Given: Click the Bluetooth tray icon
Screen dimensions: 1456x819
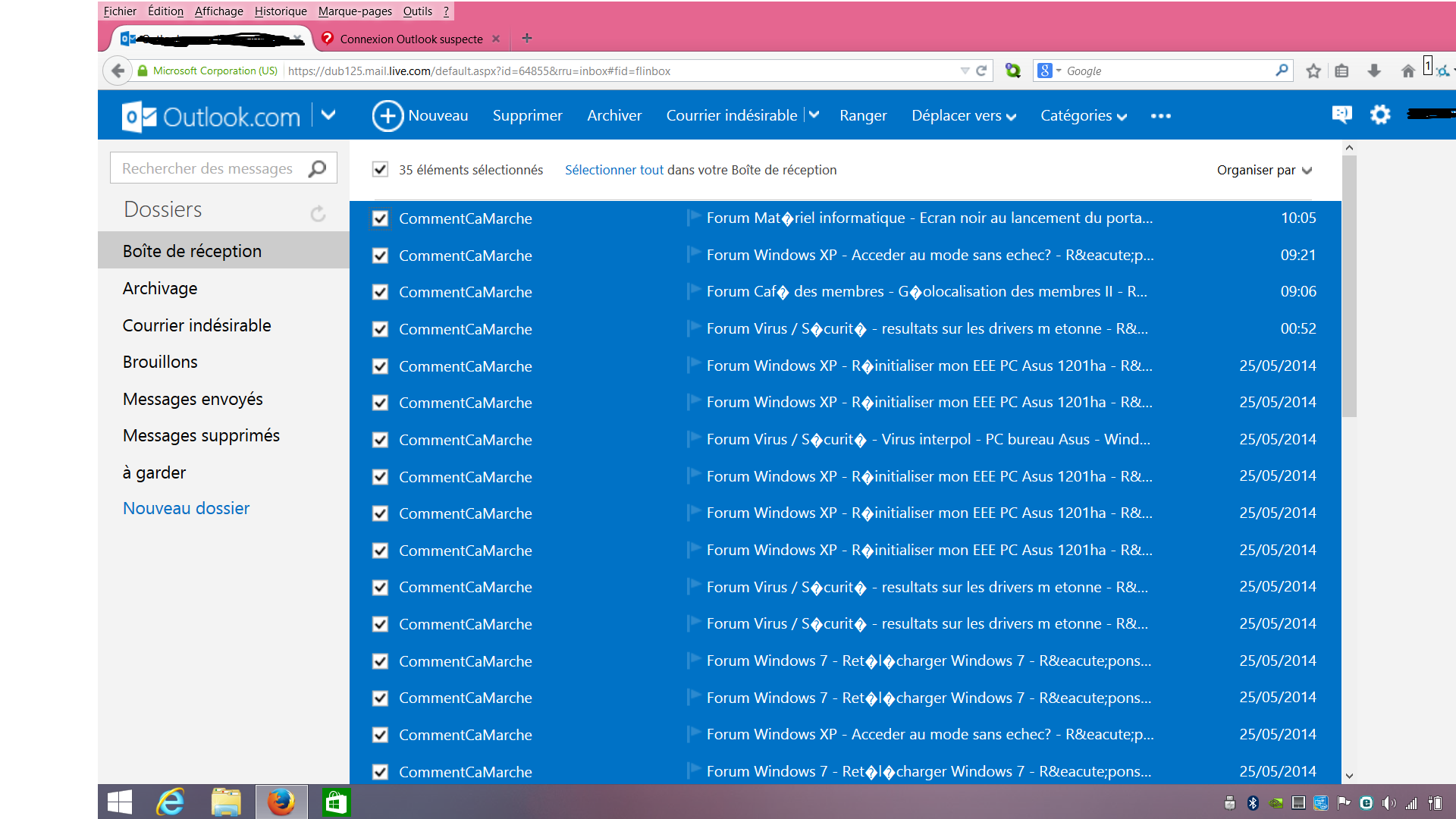Looking at the screenshot, I should (1253, 803).
